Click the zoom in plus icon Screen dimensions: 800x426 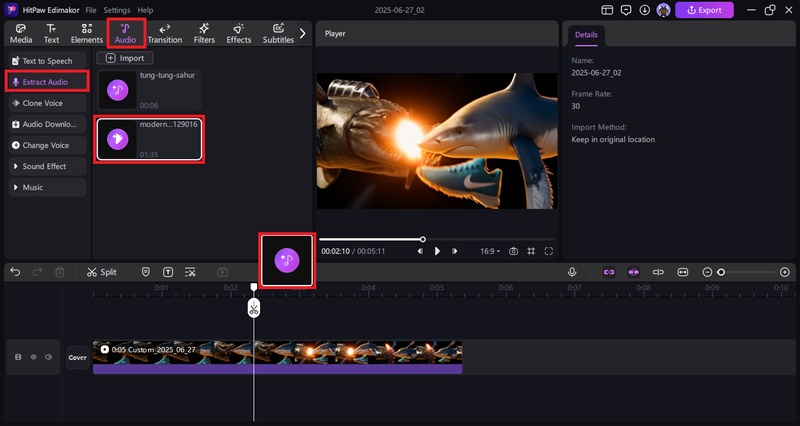click(x=785, y=272)
